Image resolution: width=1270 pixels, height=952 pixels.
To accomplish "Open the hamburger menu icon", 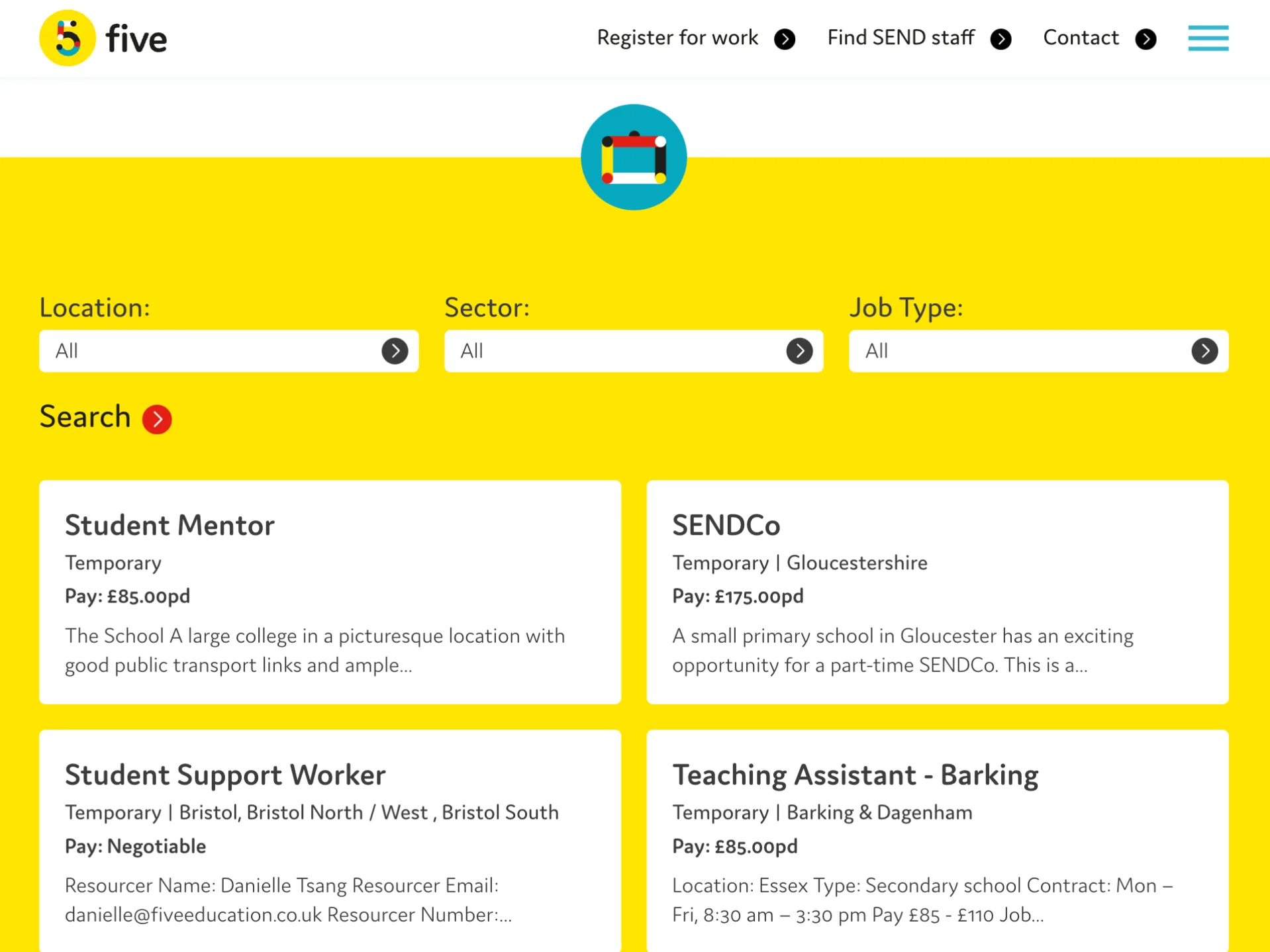I will tap(1207, 38).
